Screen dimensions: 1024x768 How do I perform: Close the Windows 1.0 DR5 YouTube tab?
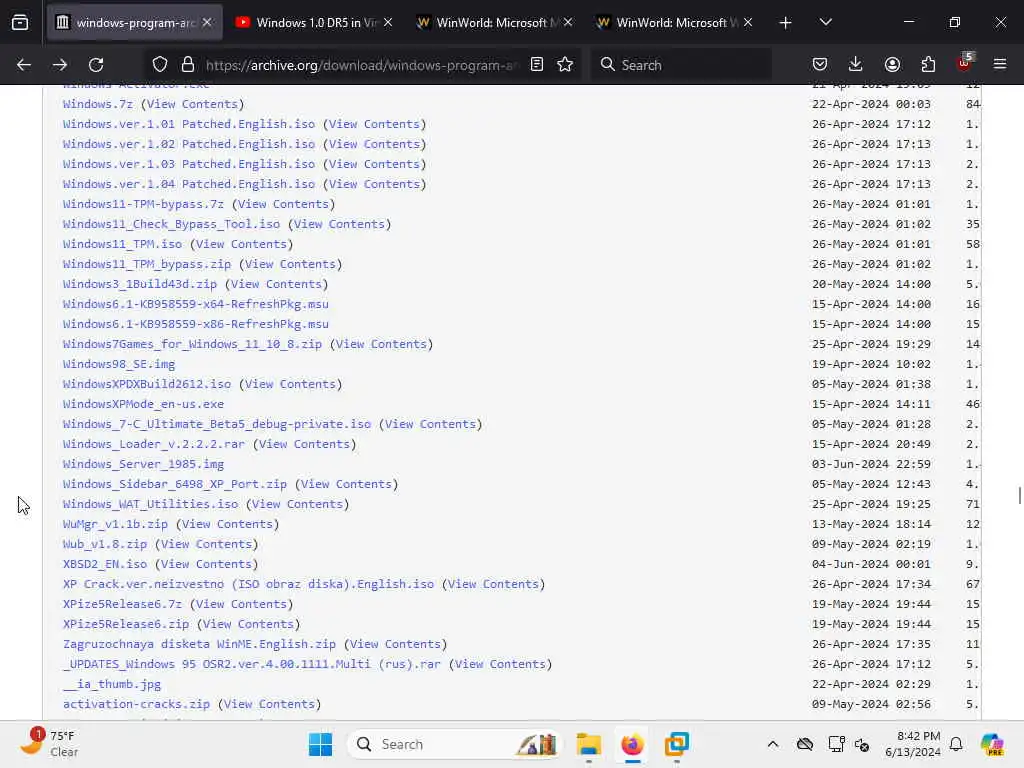(x=388, y=23)
